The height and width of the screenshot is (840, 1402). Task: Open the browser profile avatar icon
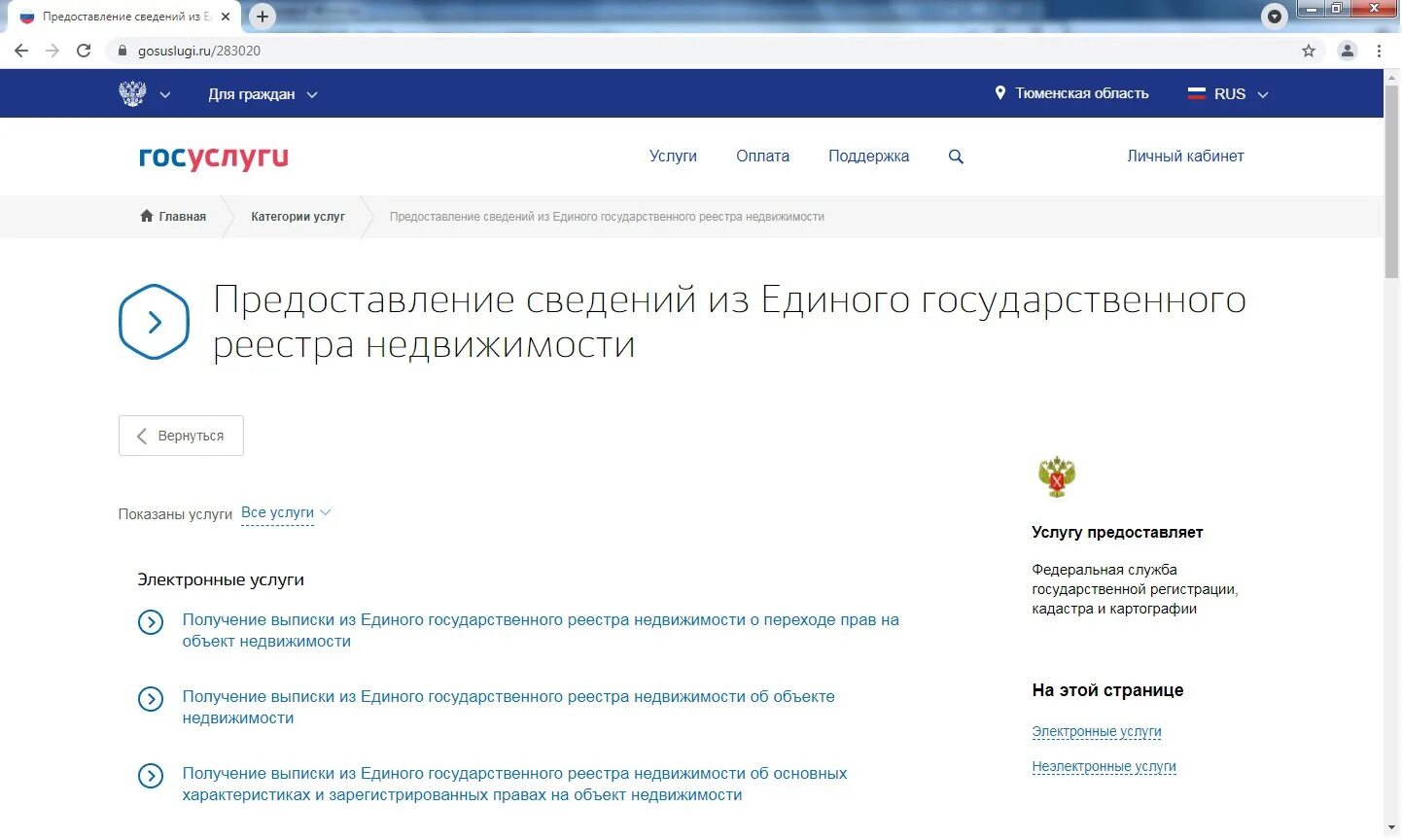[1347, 51]
